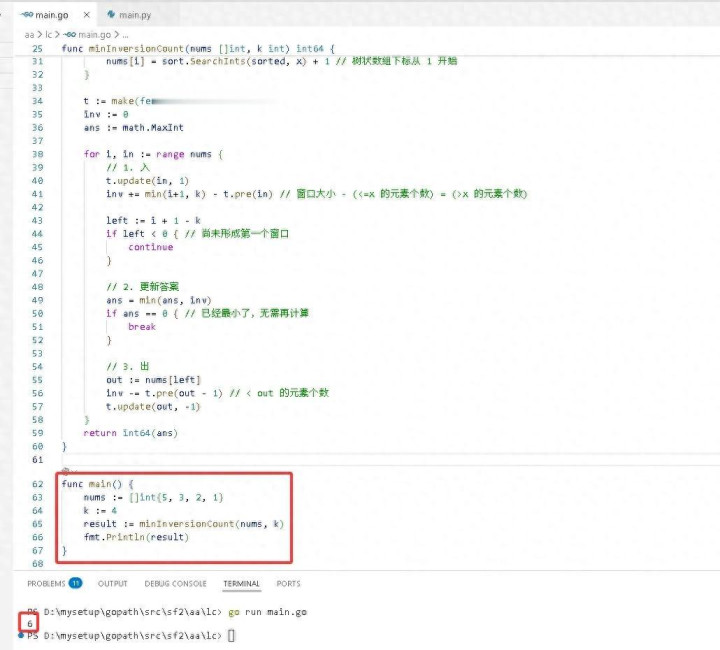720x650 pixels.
Task: Open the 'aa' breadcrumb folder
Action: pyautogui.click(x=30, y=34)
